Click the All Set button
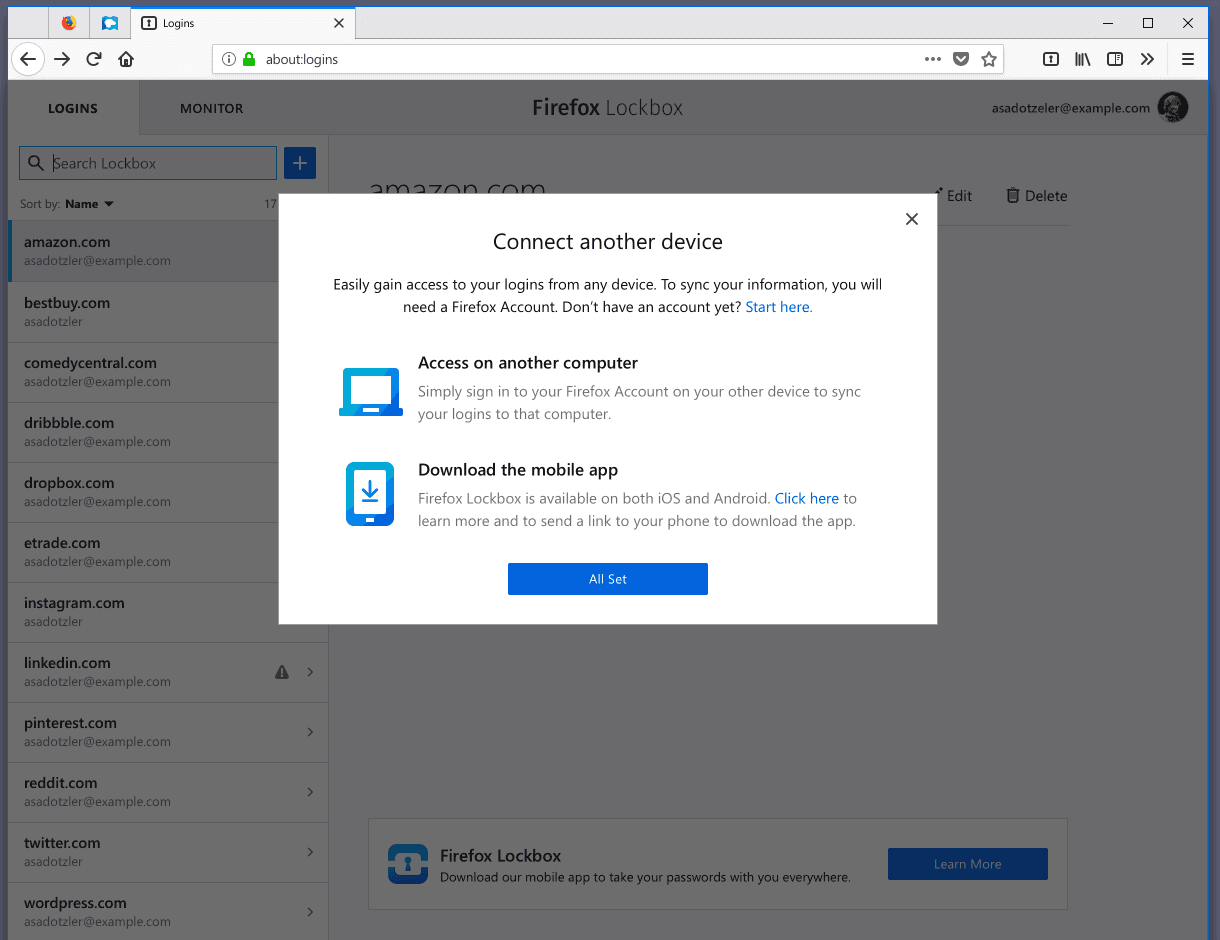Screen dimensions: 1220x940 point(608,578)
